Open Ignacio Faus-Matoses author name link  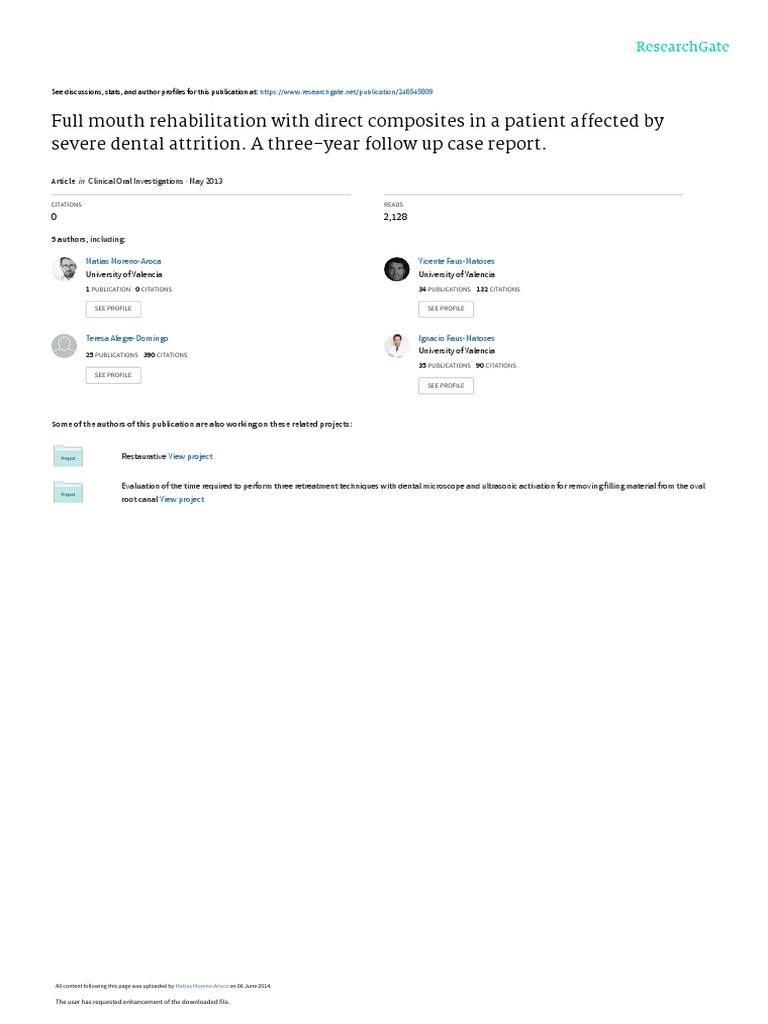click(456, 338)
